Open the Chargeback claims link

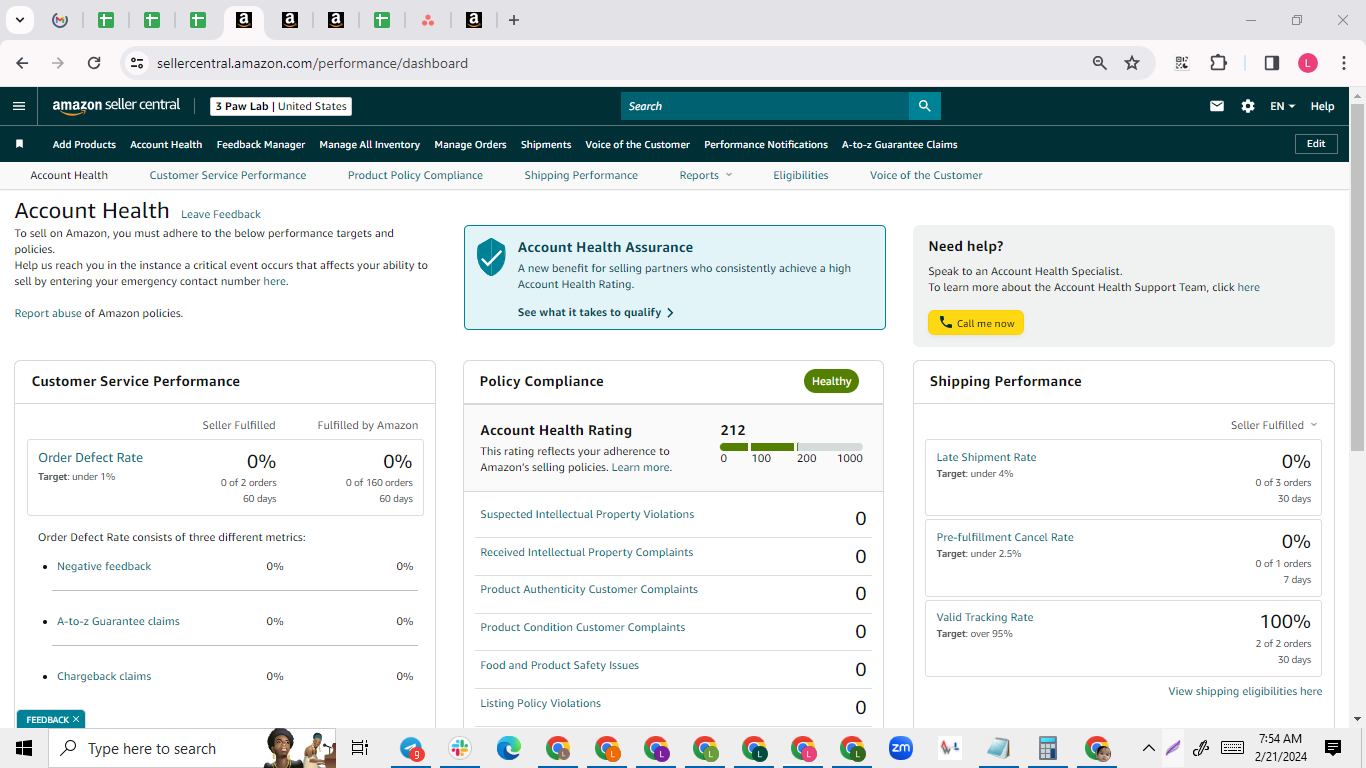(x=104, y=676)
